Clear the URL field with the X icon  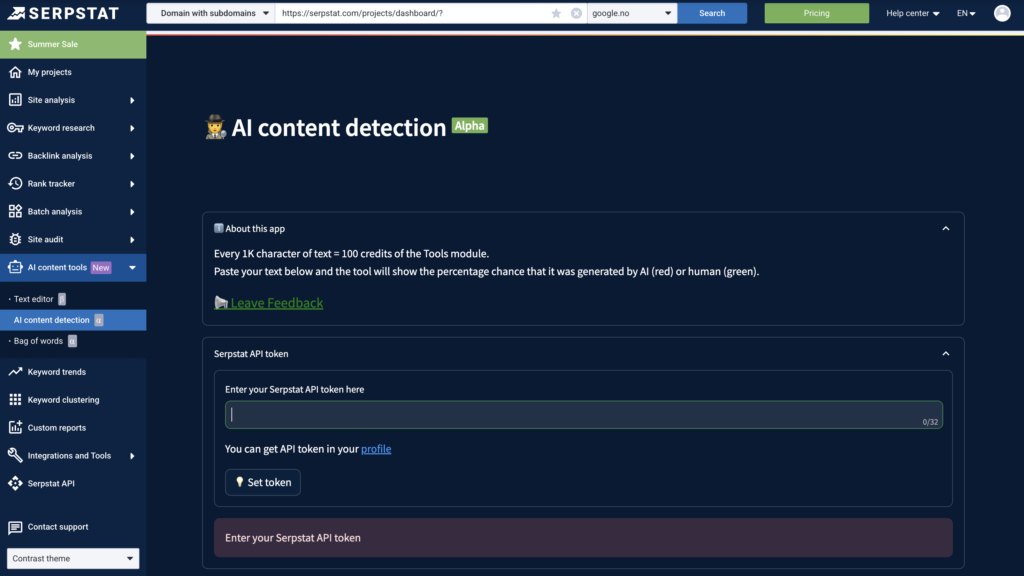576,13
